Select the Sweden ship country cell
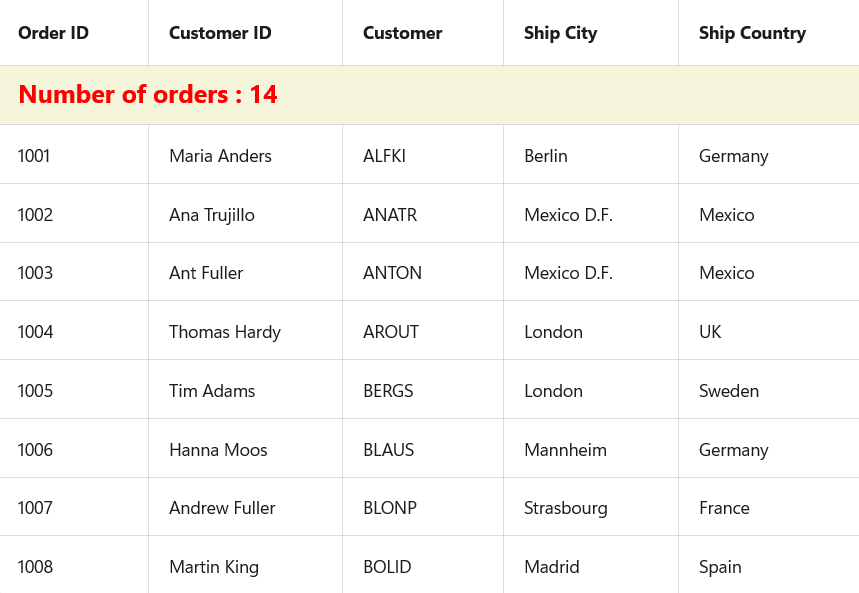The width and height of the screenshot is (859, 593). (x=729, y=391)
